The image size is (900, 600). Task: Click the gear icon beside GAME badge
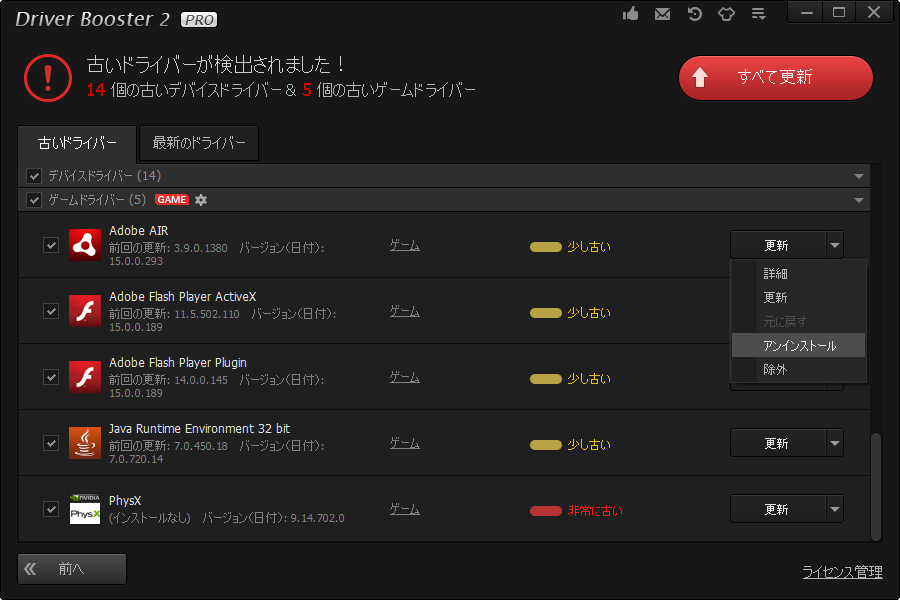point(201,200)
